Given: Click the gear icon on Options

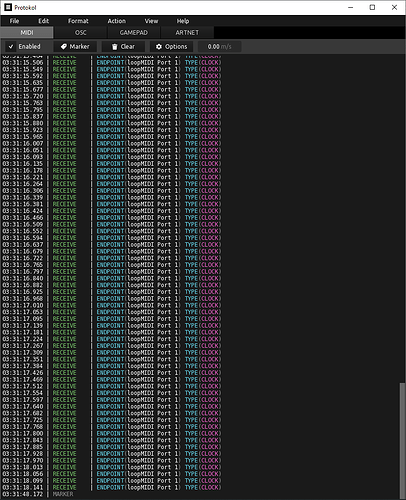Looking at the screenshot, I should tap(159, 47).
